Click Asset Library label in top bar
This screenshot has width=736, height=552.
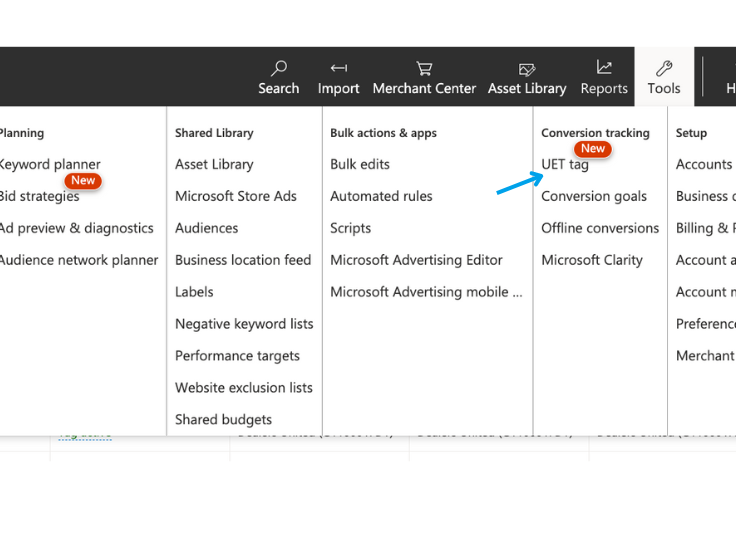527,88
